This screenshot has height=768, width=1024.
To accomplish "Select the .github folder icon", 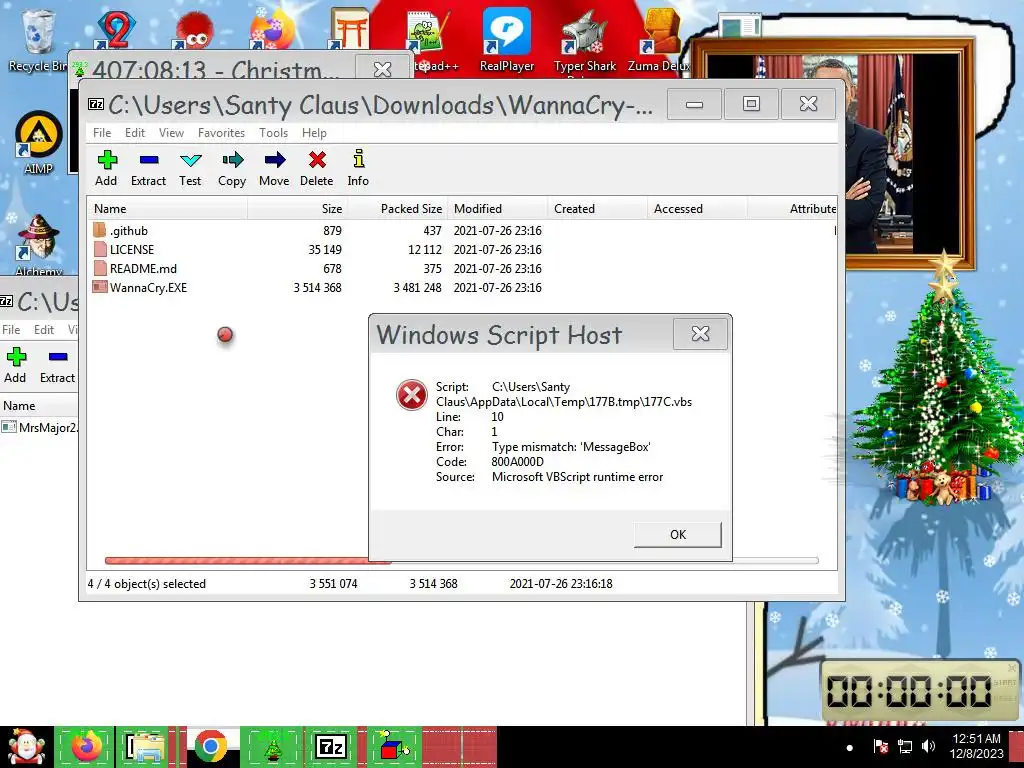I will click(x=99, y=230).
